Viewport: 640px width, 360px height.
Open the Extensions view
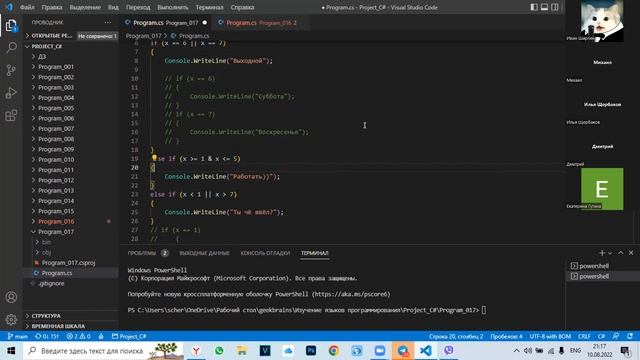[x=11, y=116]
